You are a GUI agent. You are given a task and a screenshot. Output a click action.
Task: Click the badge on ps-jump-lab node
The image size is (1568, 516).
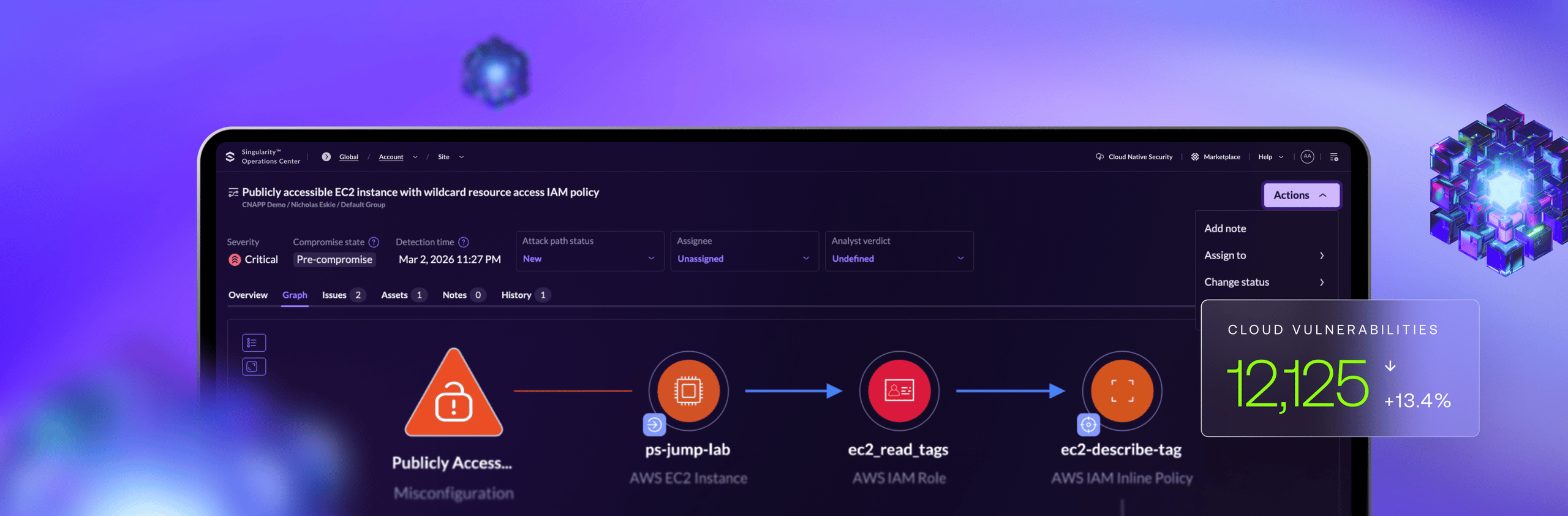point(654,424)
